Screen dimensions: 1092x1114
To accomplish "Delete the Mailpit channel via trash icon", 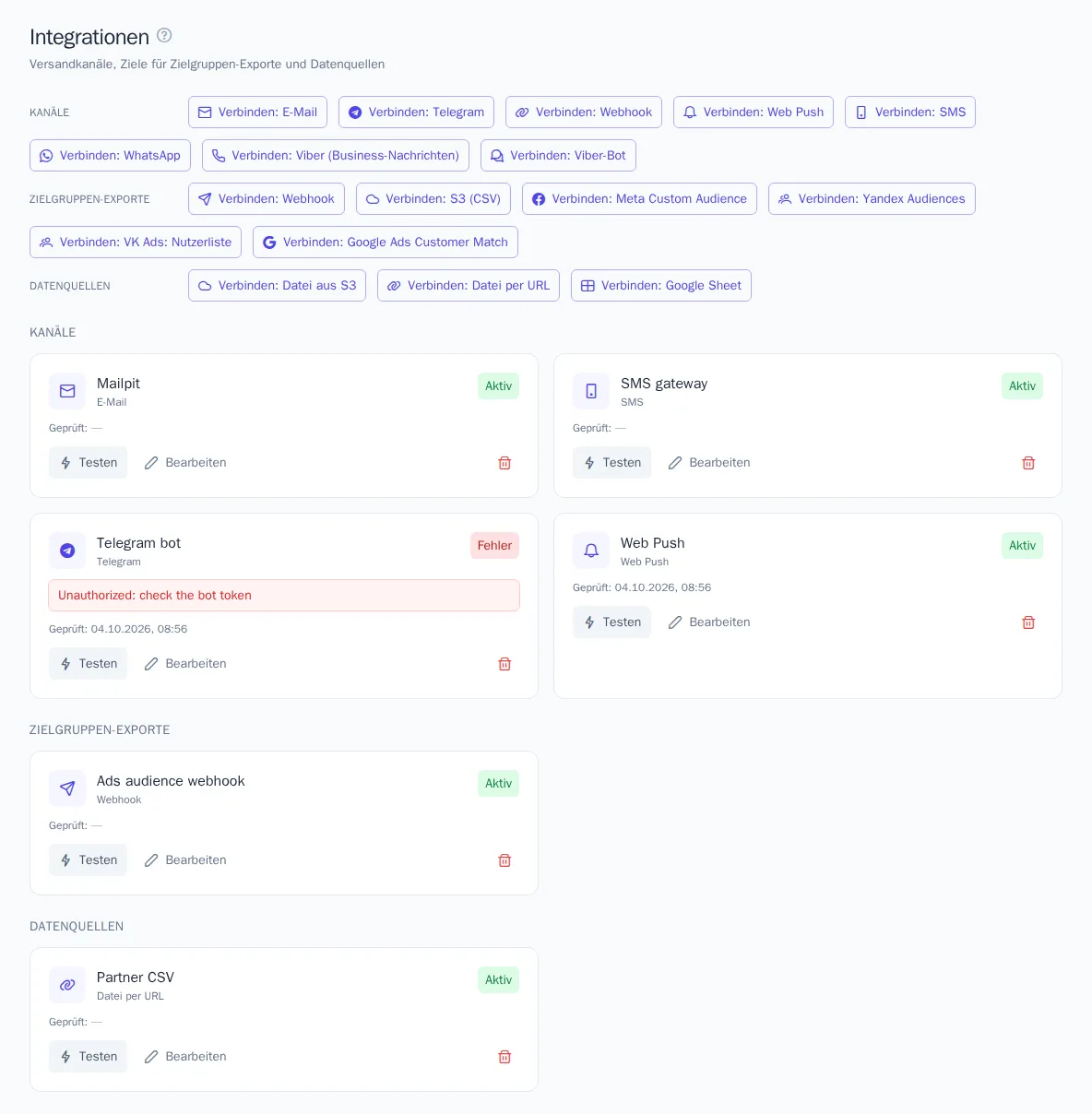I will tap(504, 463).
